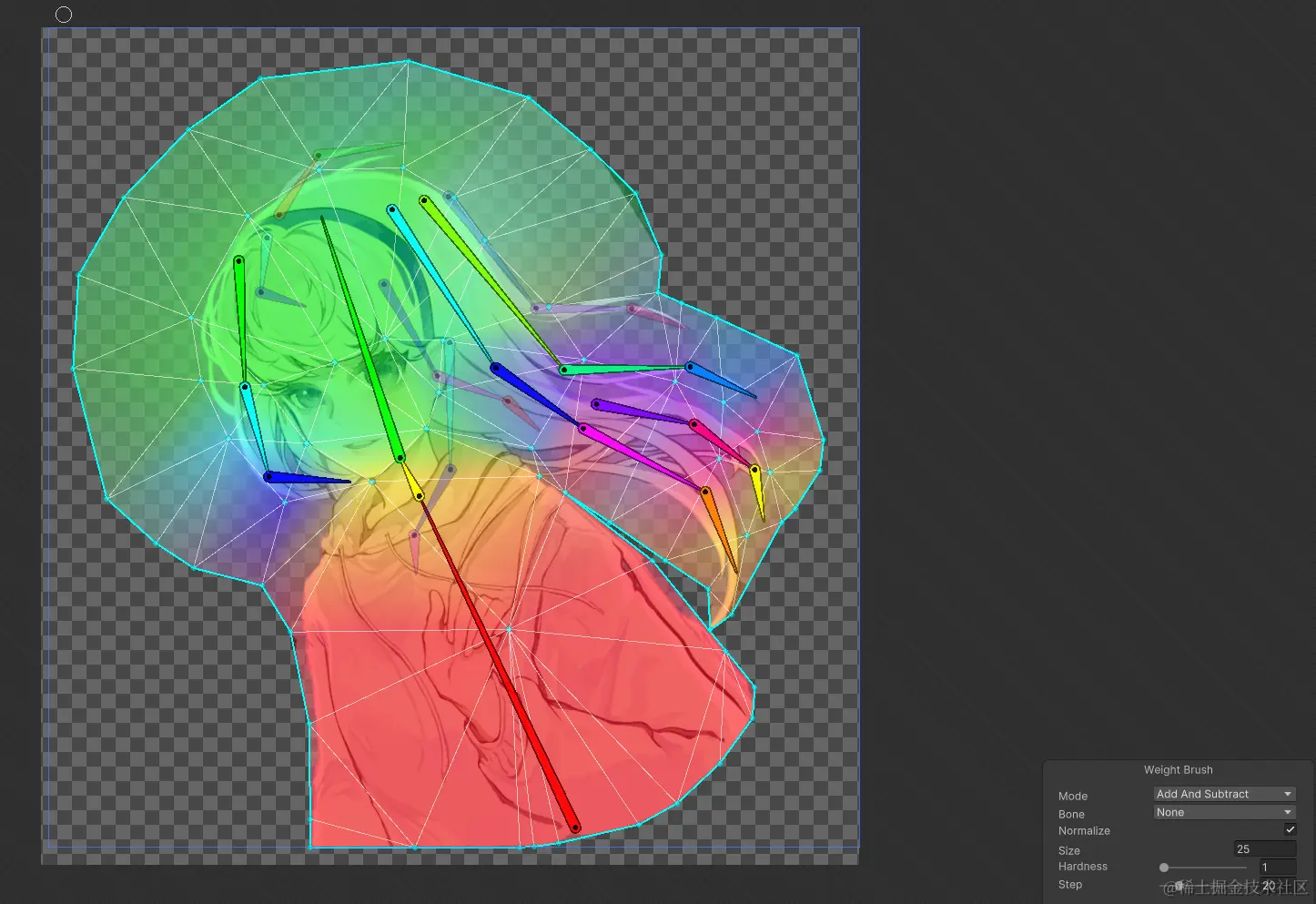This screenshot has height=904, width=1316.
Task: Click the Step slider handle
Action: [1179, 886]
